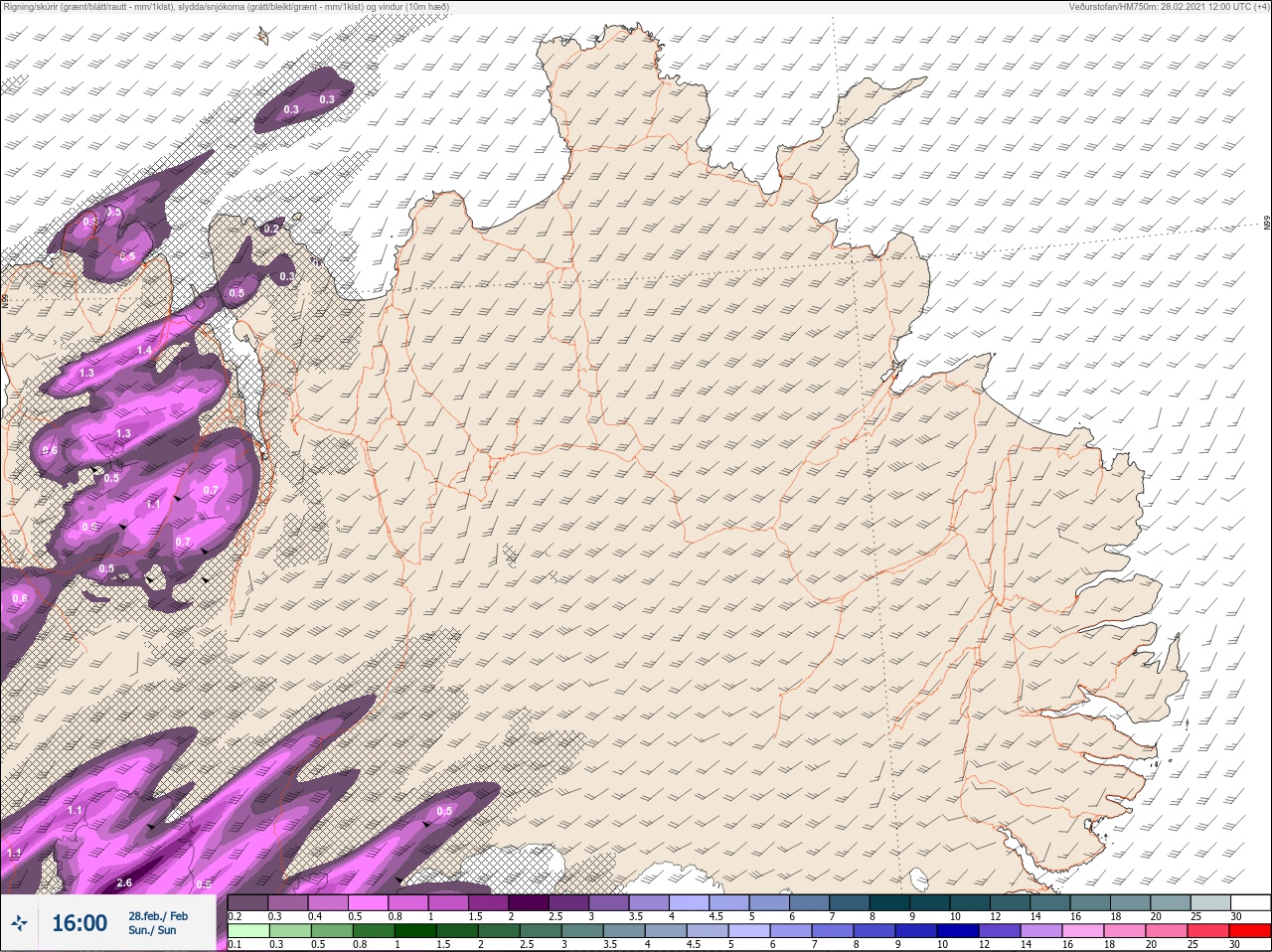
Task: Pick the light pink 16–18 swatch in the rain legend
Action: tap(1085, 930)
